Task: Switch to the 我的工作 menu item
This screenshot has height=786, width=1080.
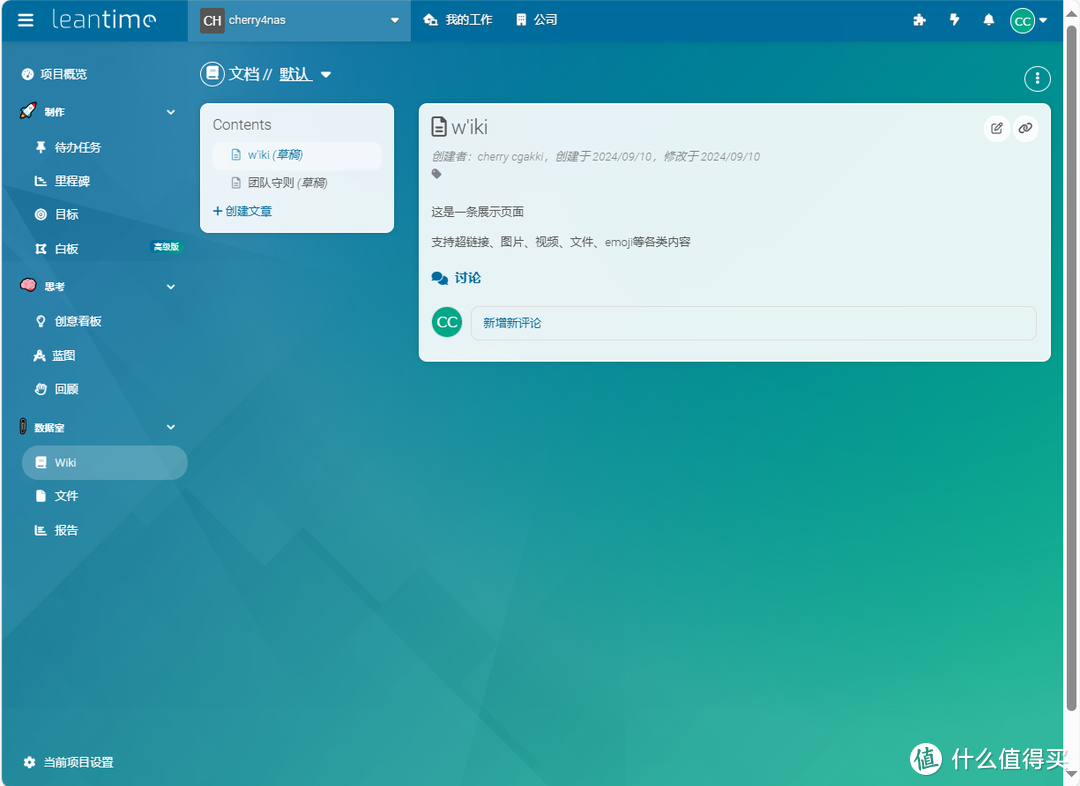Action: pos(457,18)
